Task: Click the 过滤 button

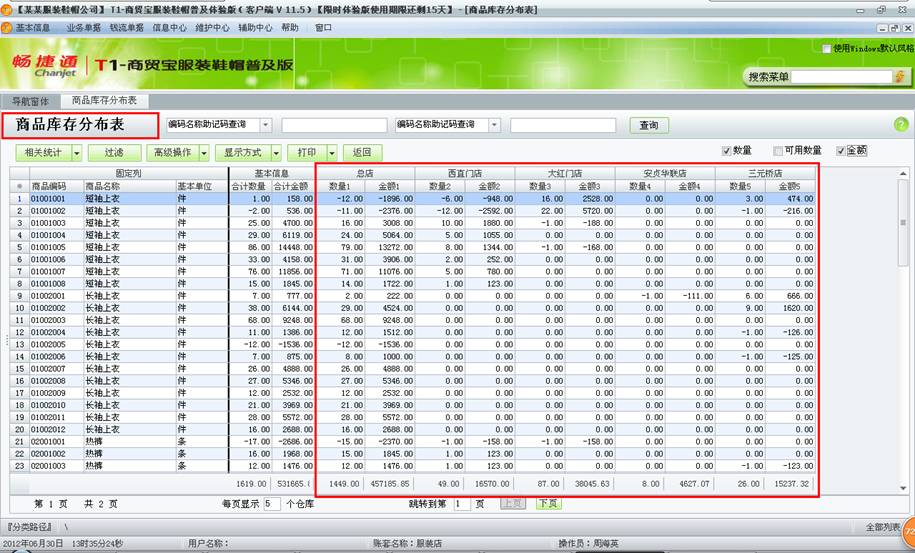Action: (114, 153)
